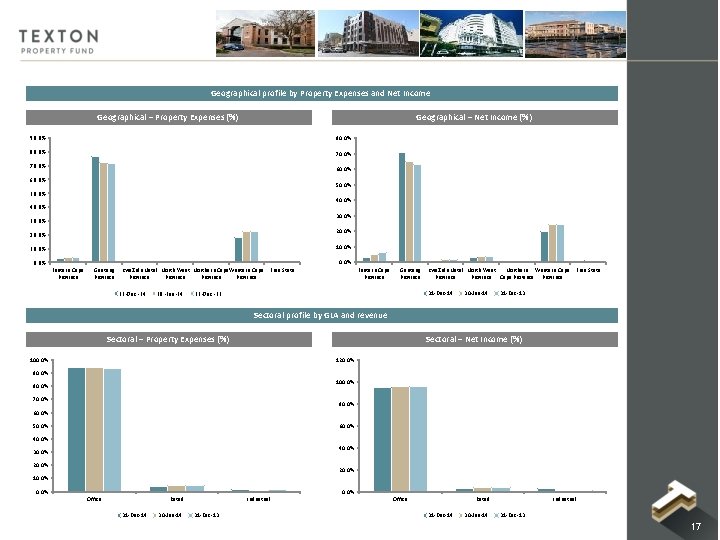The width and height of the screenshot is (720, 540).
Task: Click 'Sectoral – Property Expenses (%)' chart title
Action: point(169,339)
